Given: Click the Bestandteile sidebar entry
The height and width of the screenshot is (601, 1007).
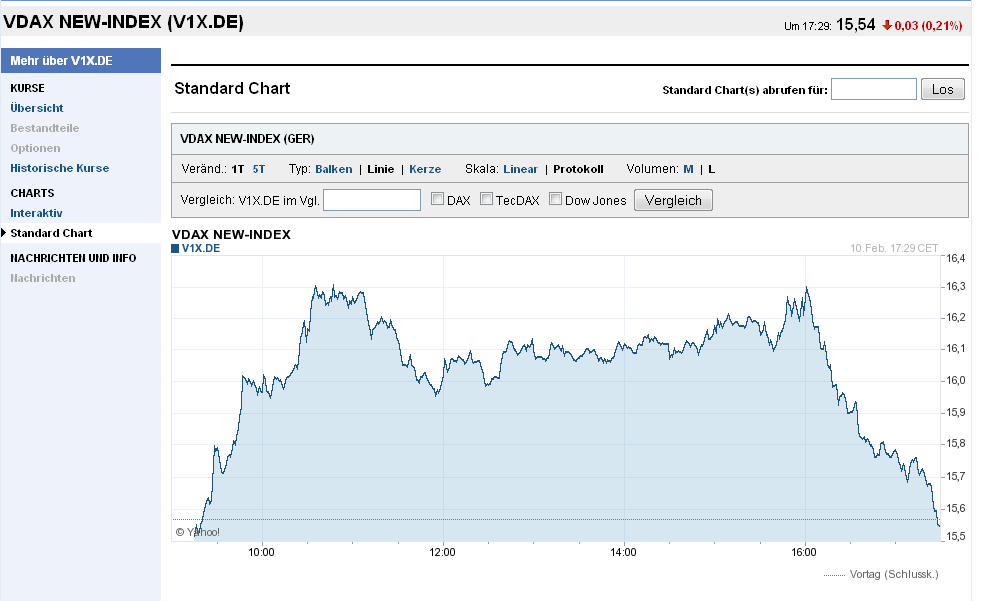Looking at the screenshot, I should pyautogui.click(x=44, y=128).
